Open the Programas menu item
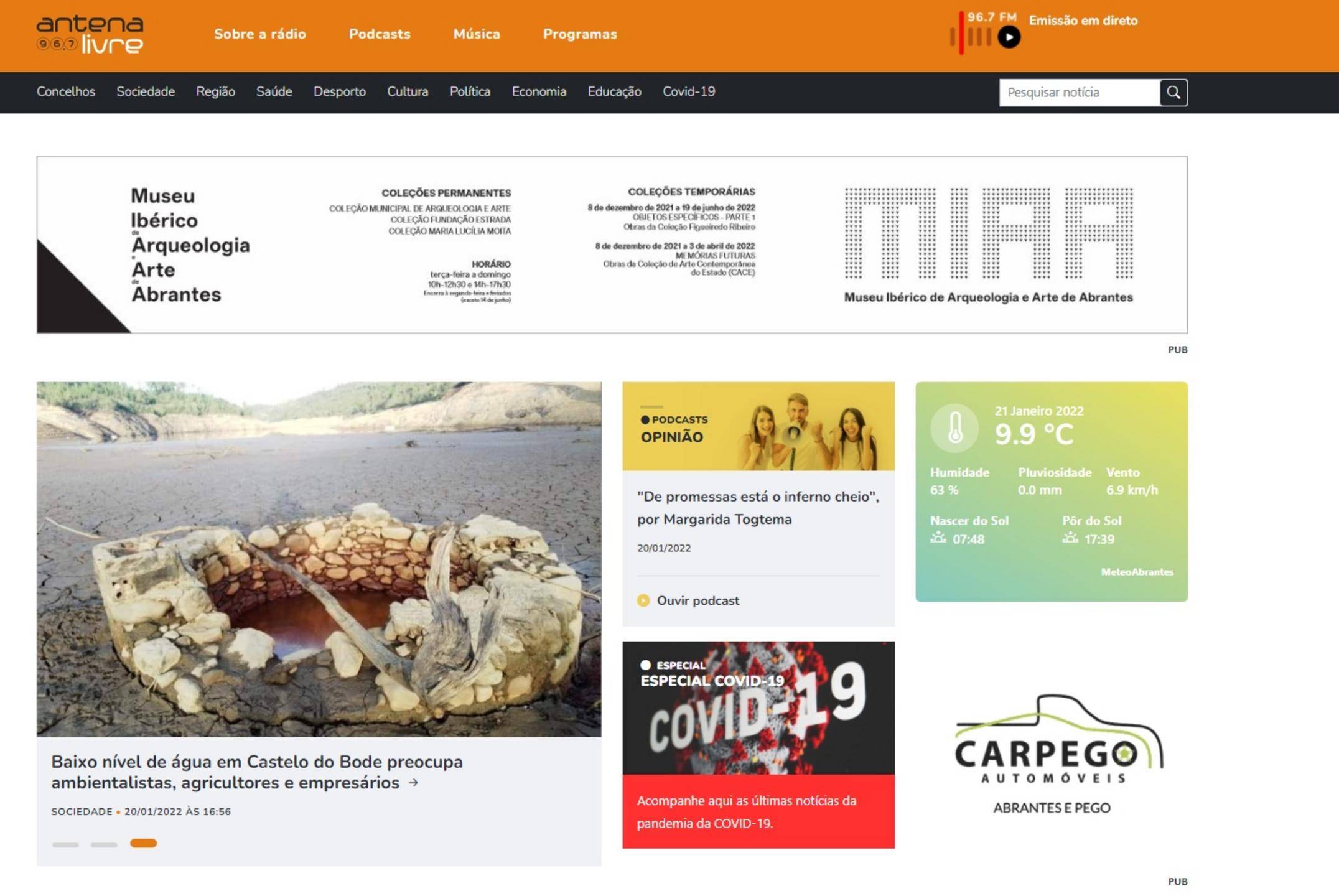 click(579, 34)
